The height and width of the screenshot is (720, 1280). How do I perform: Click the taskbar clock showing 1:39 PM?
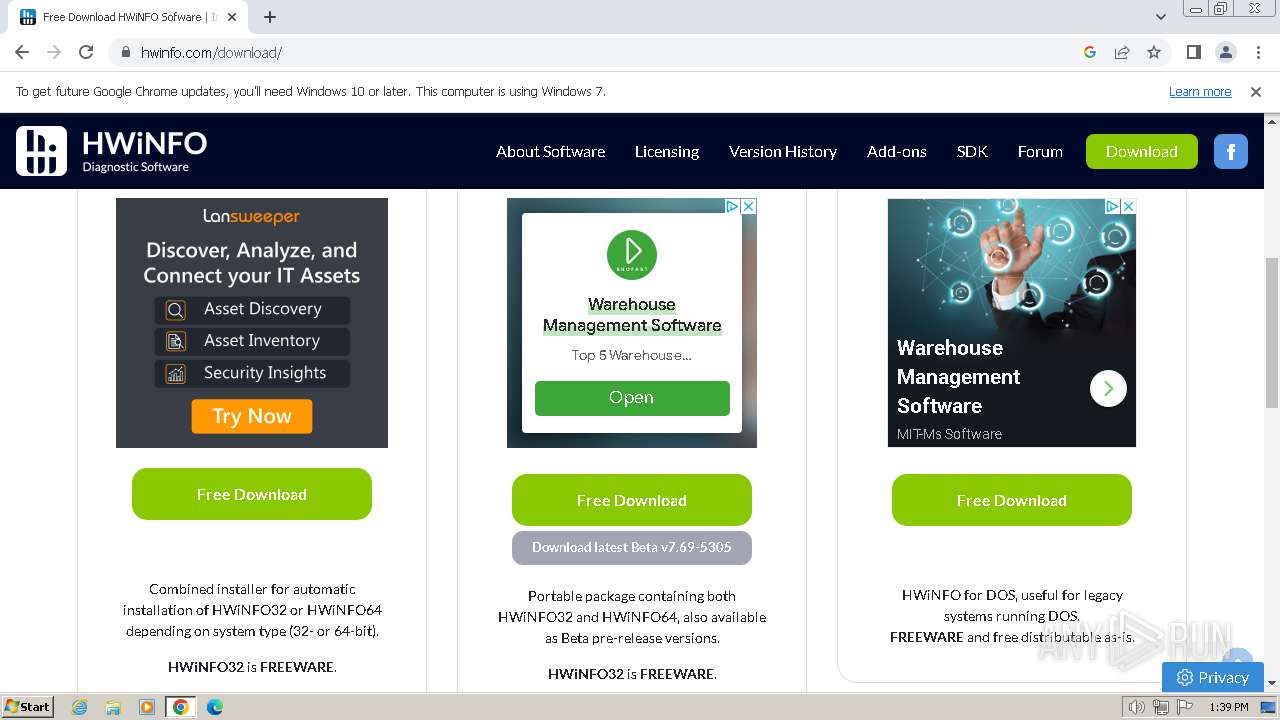point(1229,707)
